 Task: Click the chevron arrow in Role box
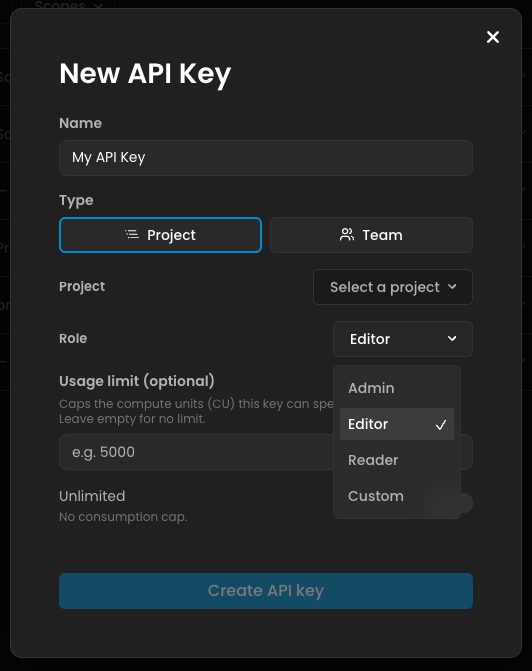point(452,338)
